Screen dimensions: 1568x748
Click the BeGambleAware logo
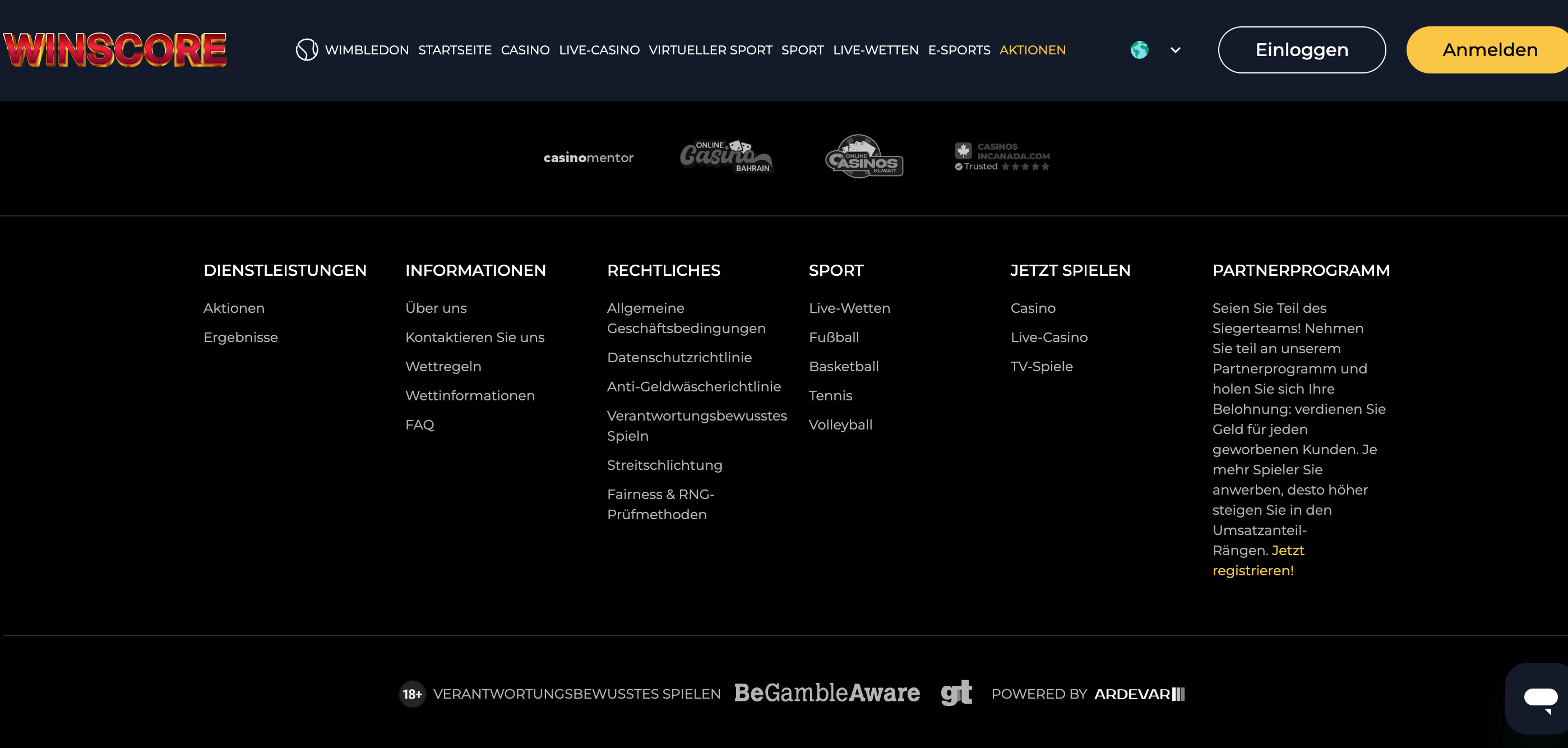pyautogui.click(x=827, y=692)
